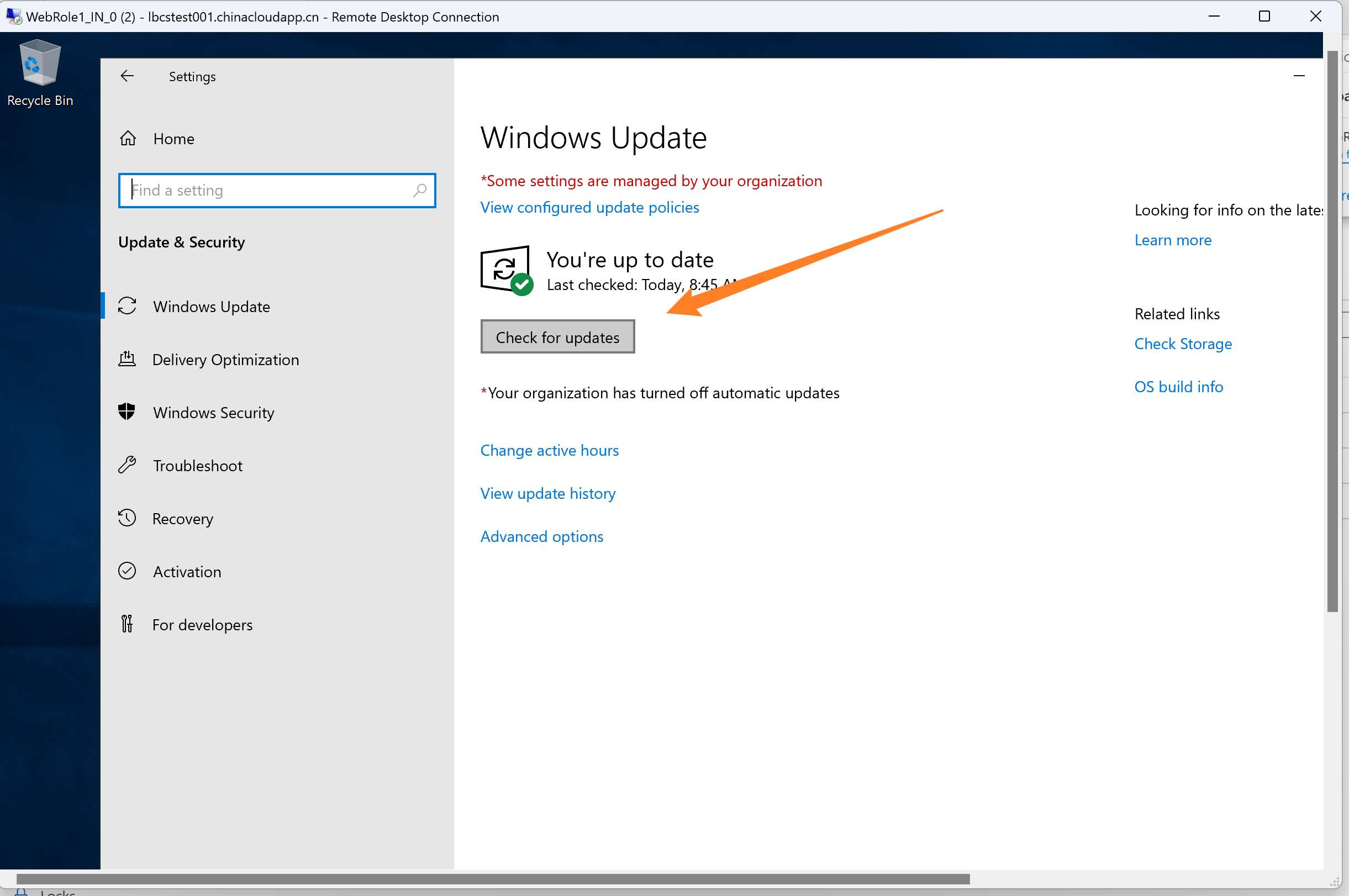The width and height of the screenshot is (1349, 896).
Task: Click the OS build info link
Action: tap(1178, 387)
